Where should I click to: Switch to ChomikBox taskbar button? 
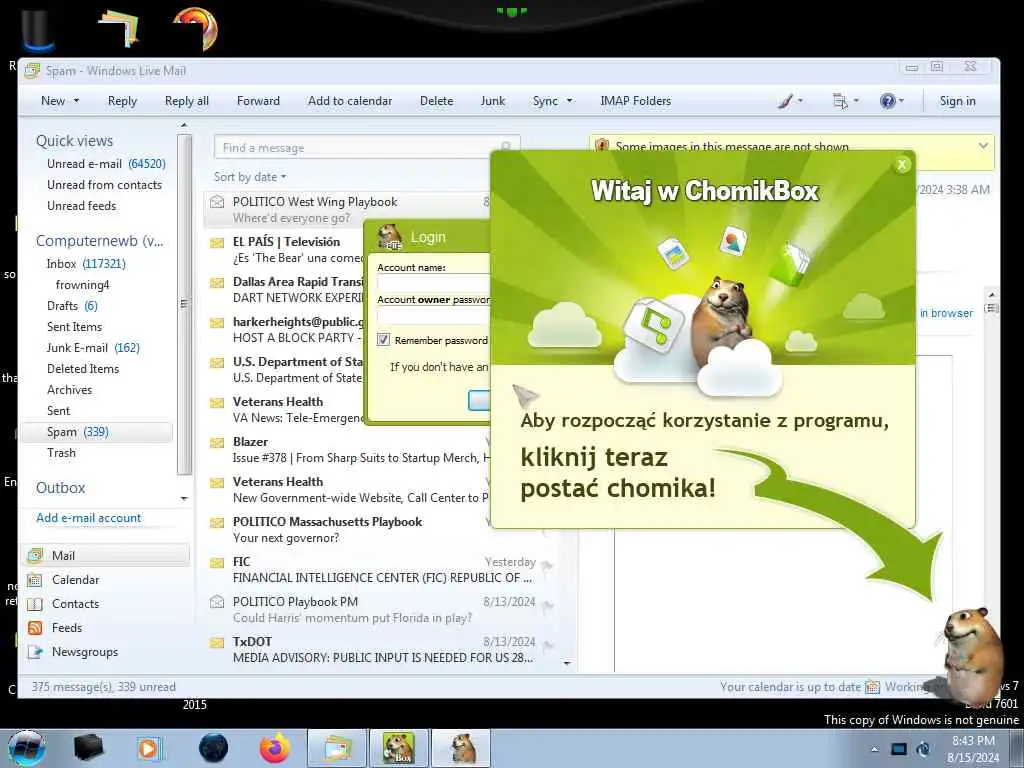[x=398, y=748]
